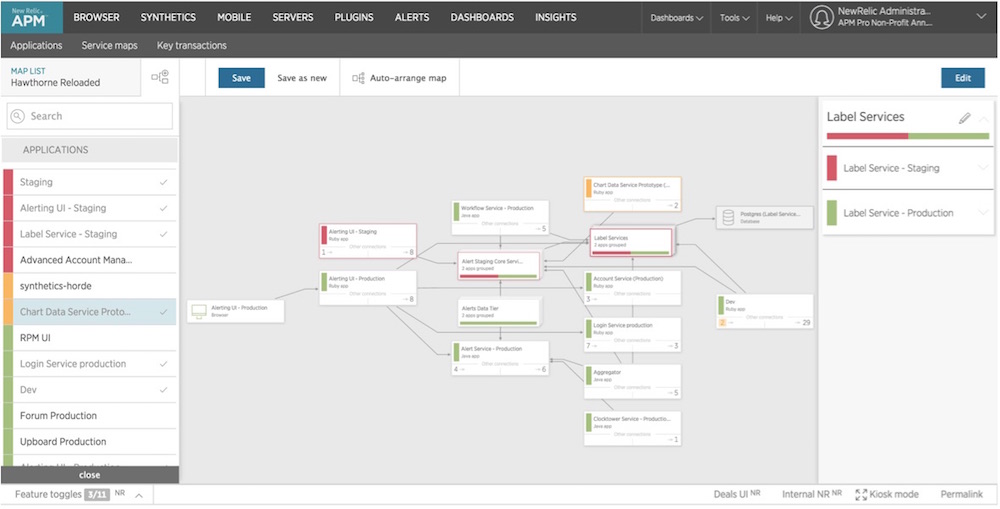Switch to the Service maps tab
The height and width of the screenshot is (509, 1000).
pos(110,45)
